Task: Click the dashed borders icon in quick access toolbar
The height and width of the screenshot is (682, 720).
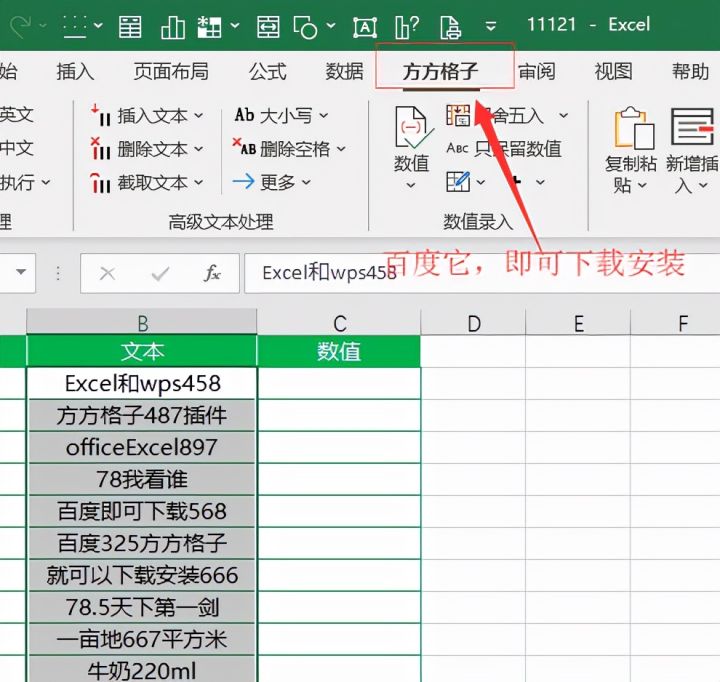Action: click(x=74, y=26)
